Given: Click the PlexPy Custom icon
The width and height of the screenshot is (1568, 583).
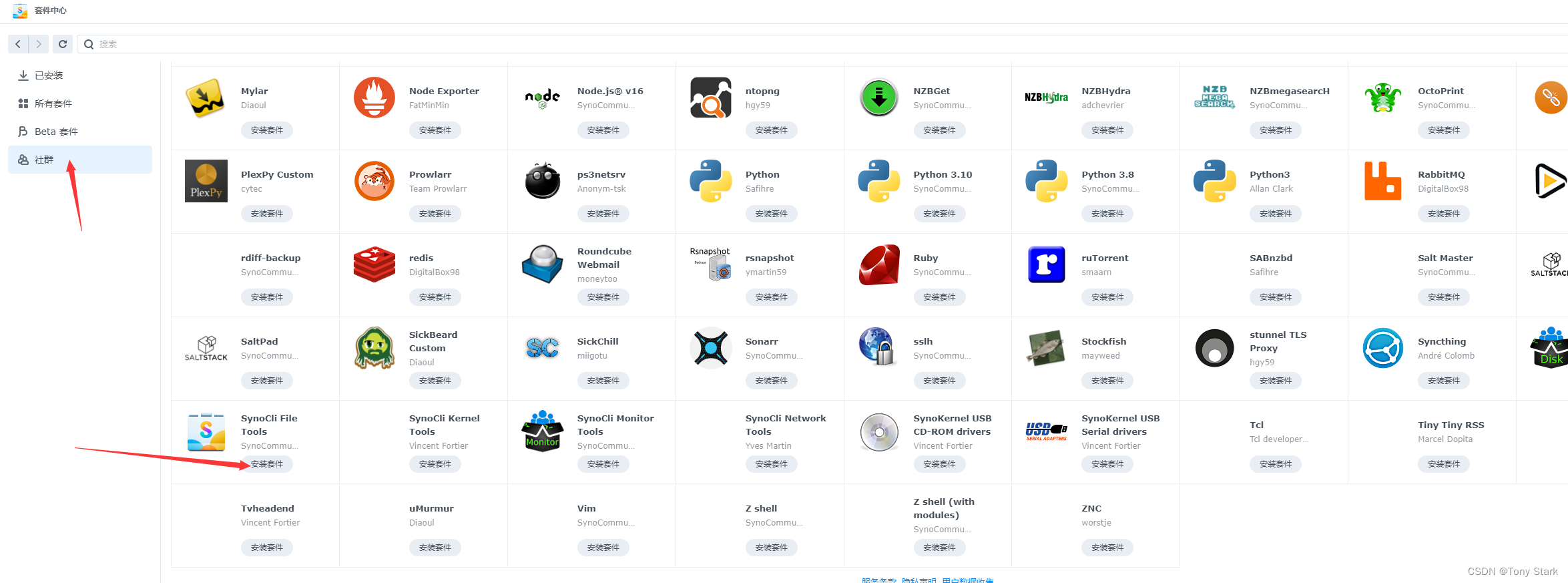Looking at the screenshot, I should tap(206, 181).
